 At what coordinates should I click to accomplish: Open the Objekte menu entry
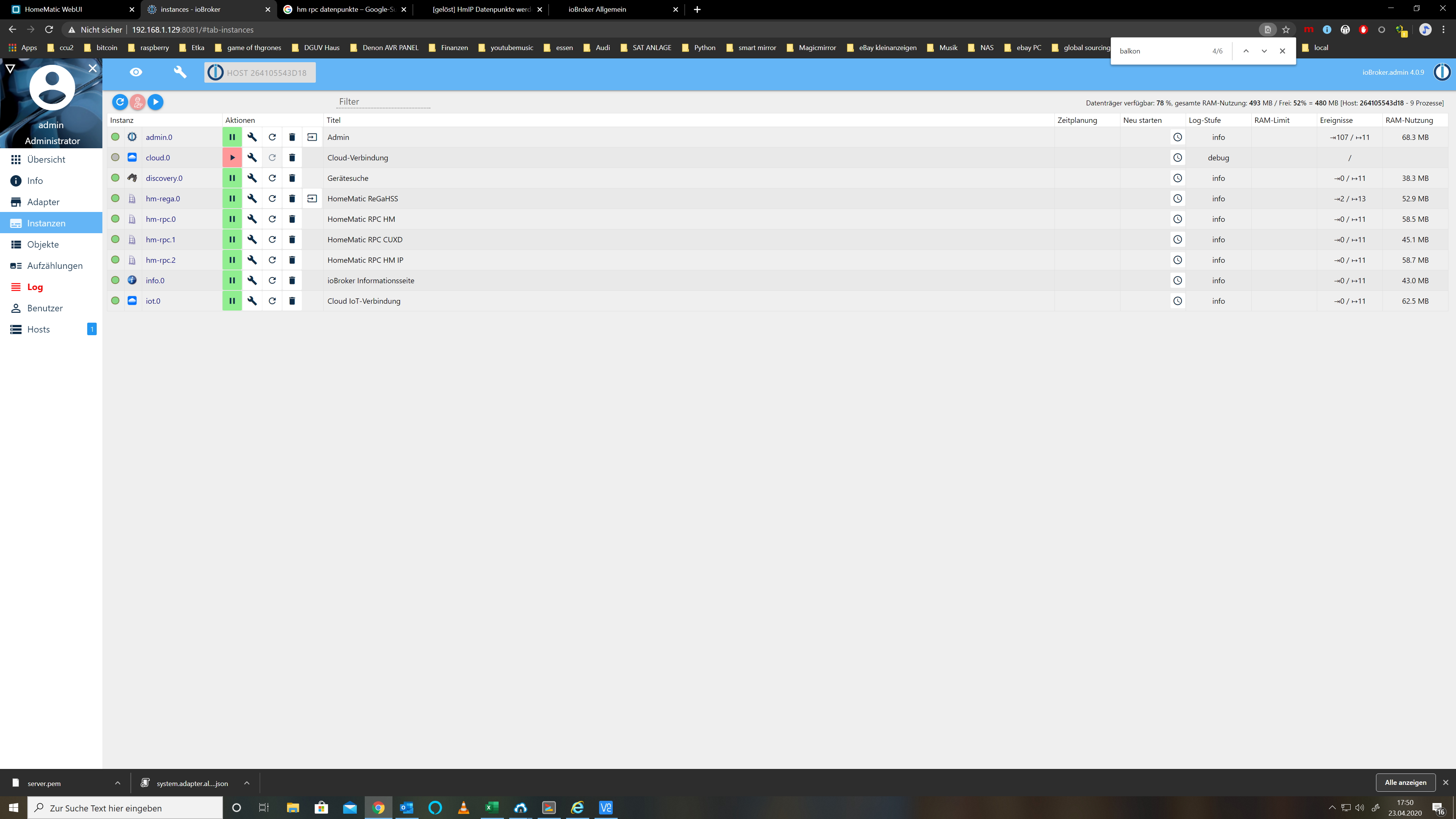[43, 244]
